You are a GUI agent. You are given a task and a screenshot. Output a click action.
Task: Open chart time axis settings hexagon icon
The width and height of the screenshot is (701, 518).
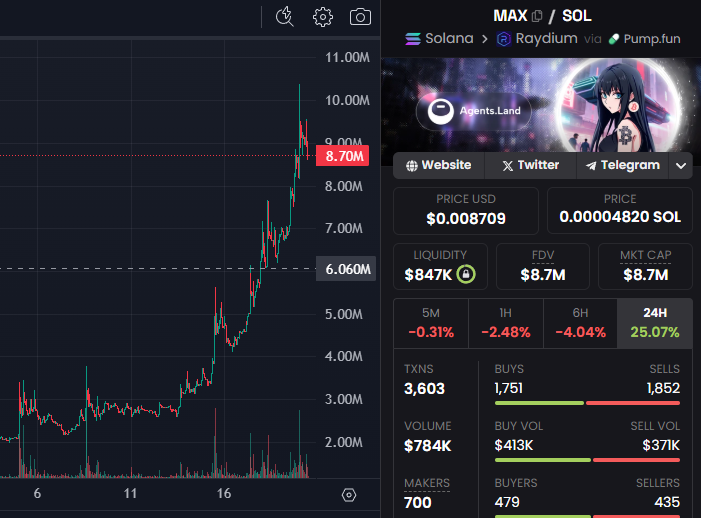(x=349, y=495)
